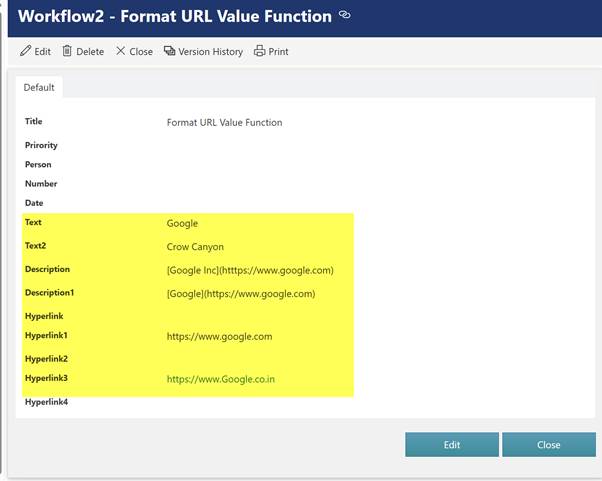
Task: Open the green https://www.Google.co.in link
Action: (x=220, y=380)
